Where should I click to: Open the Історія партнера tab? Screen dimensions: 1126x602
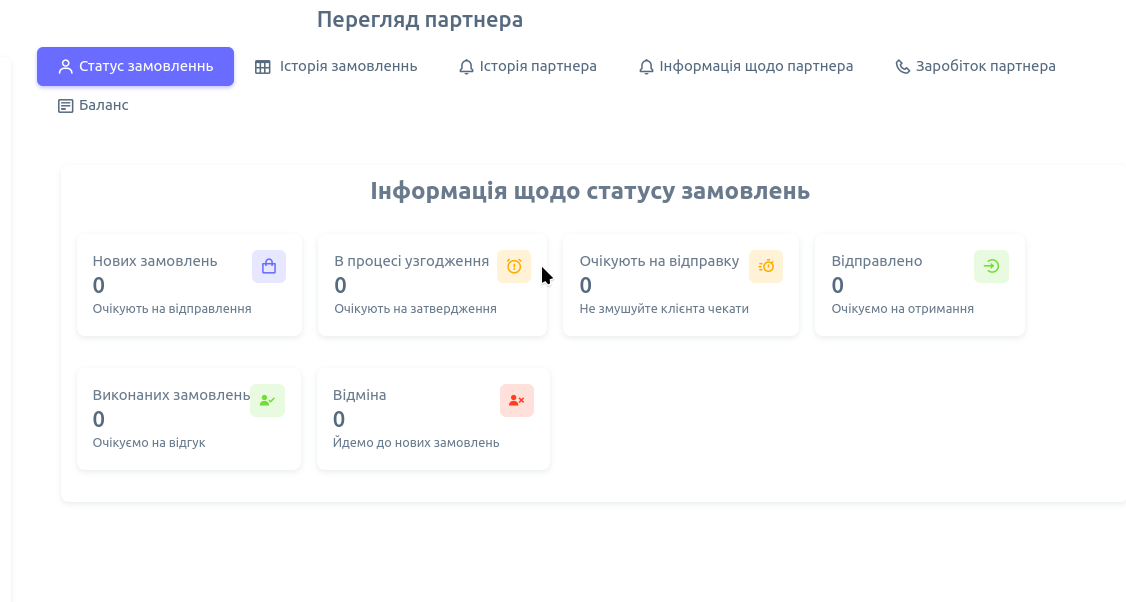(538, 67)
